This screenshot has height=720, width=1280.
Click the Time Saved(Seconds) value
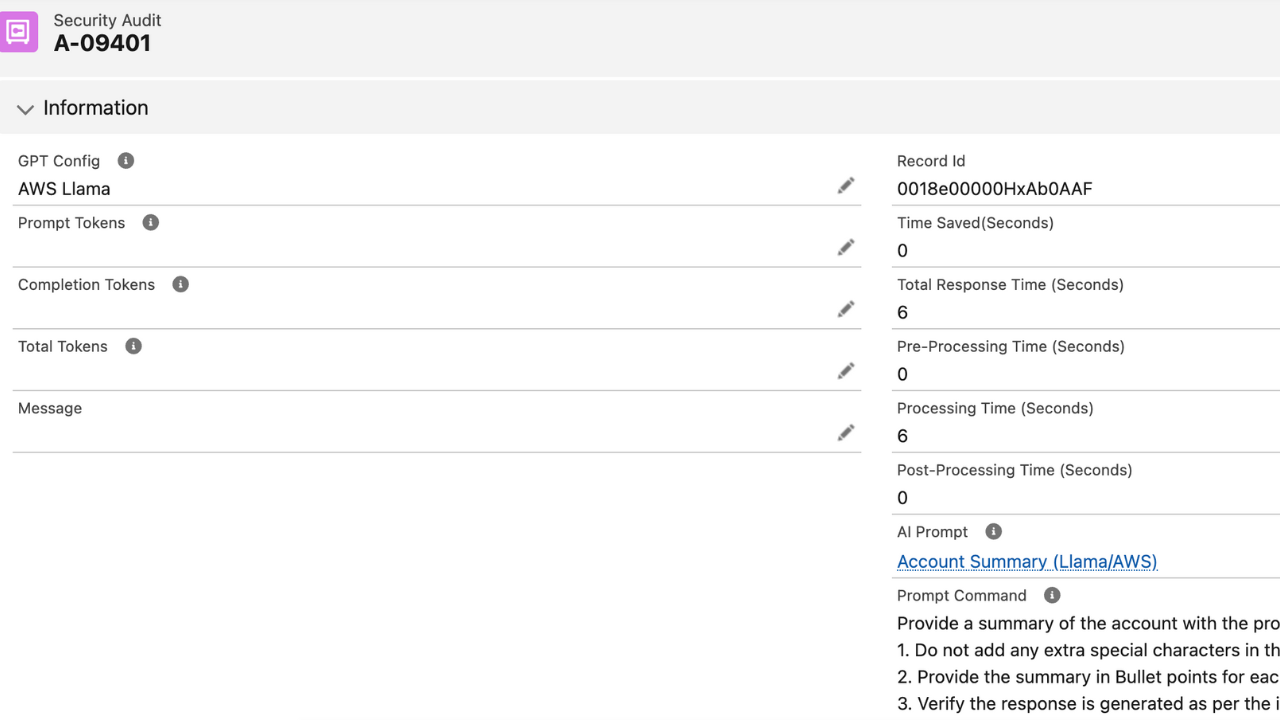[x=902, y=251]
